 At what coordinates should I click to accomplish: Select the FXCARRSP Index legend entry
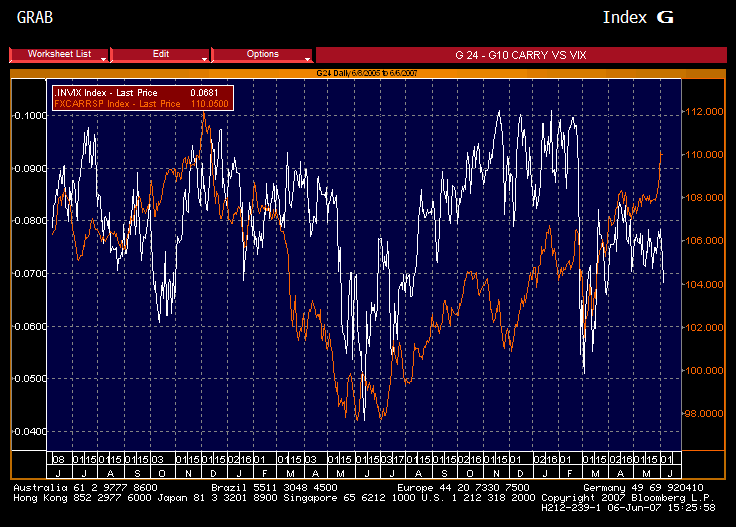tap(103, 103)
